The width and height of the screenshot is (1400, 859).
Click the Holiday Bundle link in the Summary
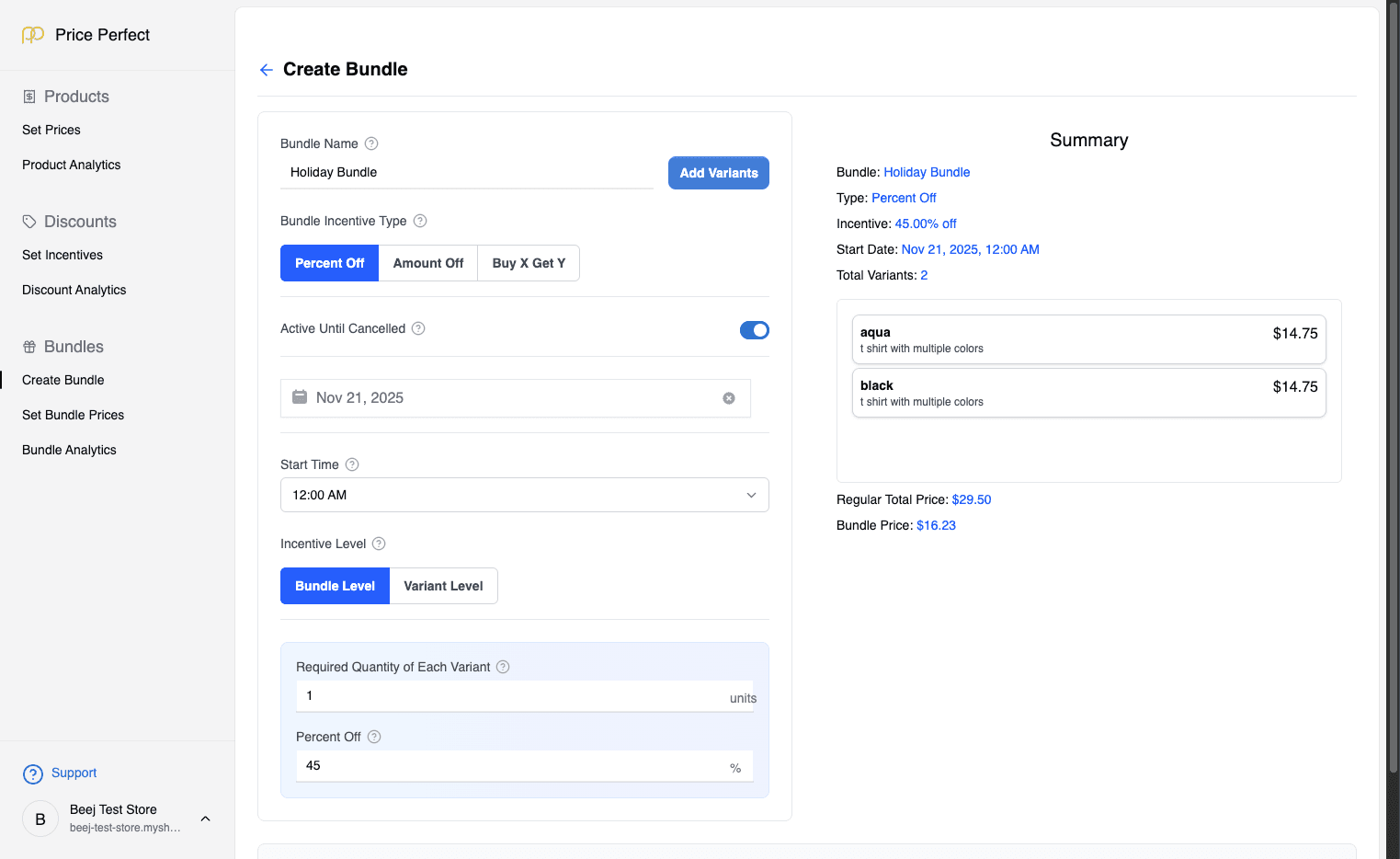pyautogui.click(x=927, y=172)
